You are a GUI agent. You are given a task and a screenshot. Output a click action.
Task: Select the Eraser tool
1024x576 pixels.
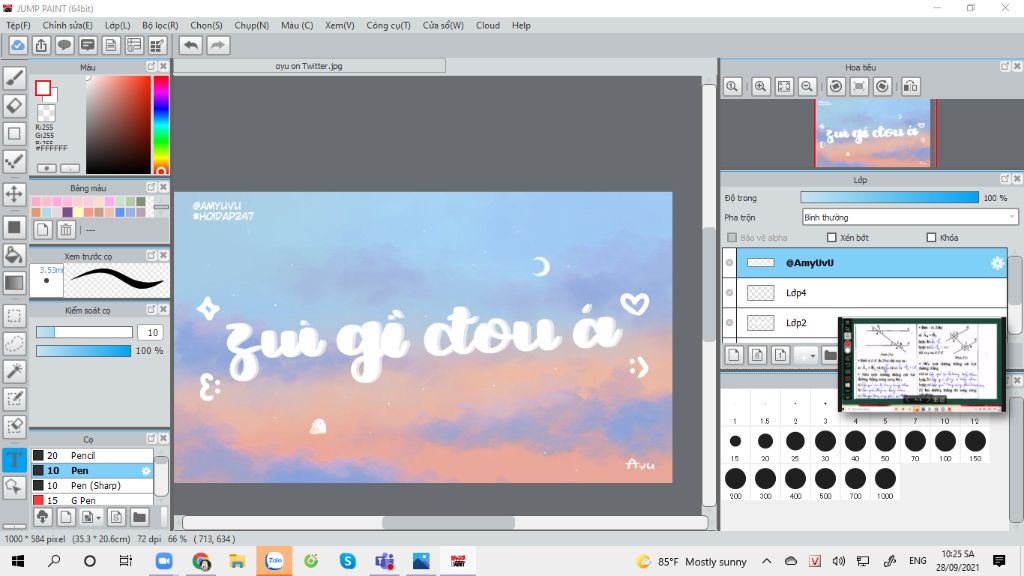(15, 105)
